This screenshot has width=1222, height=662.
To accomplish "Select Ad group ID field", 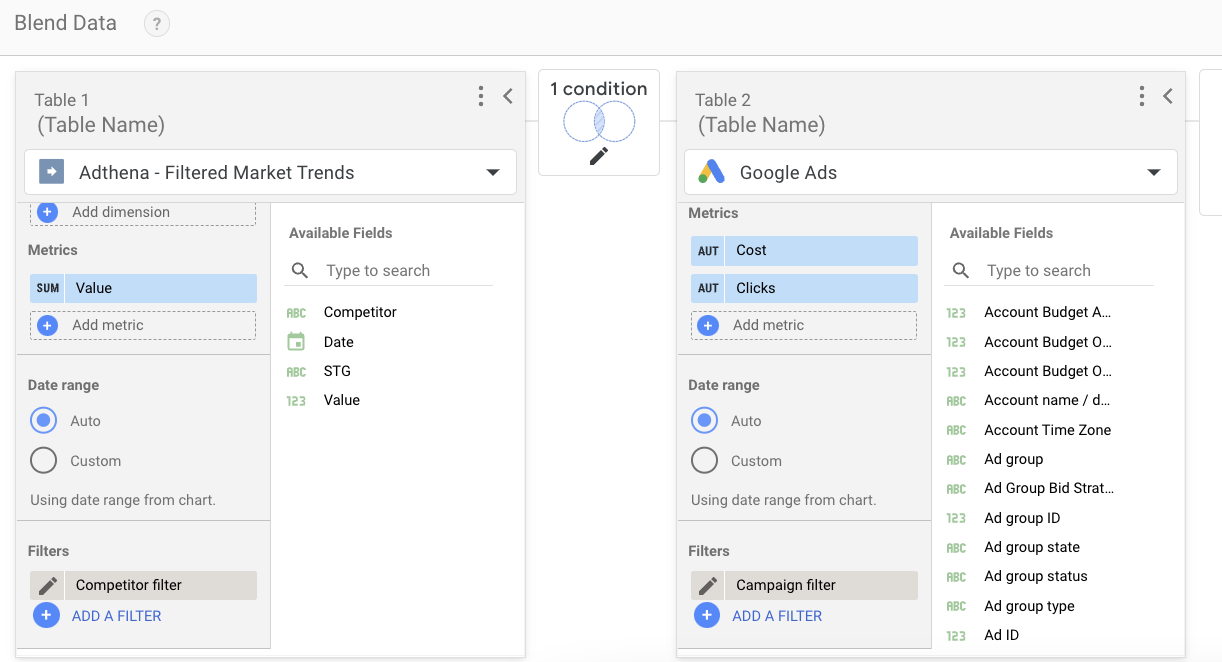I will point(1022,518).
